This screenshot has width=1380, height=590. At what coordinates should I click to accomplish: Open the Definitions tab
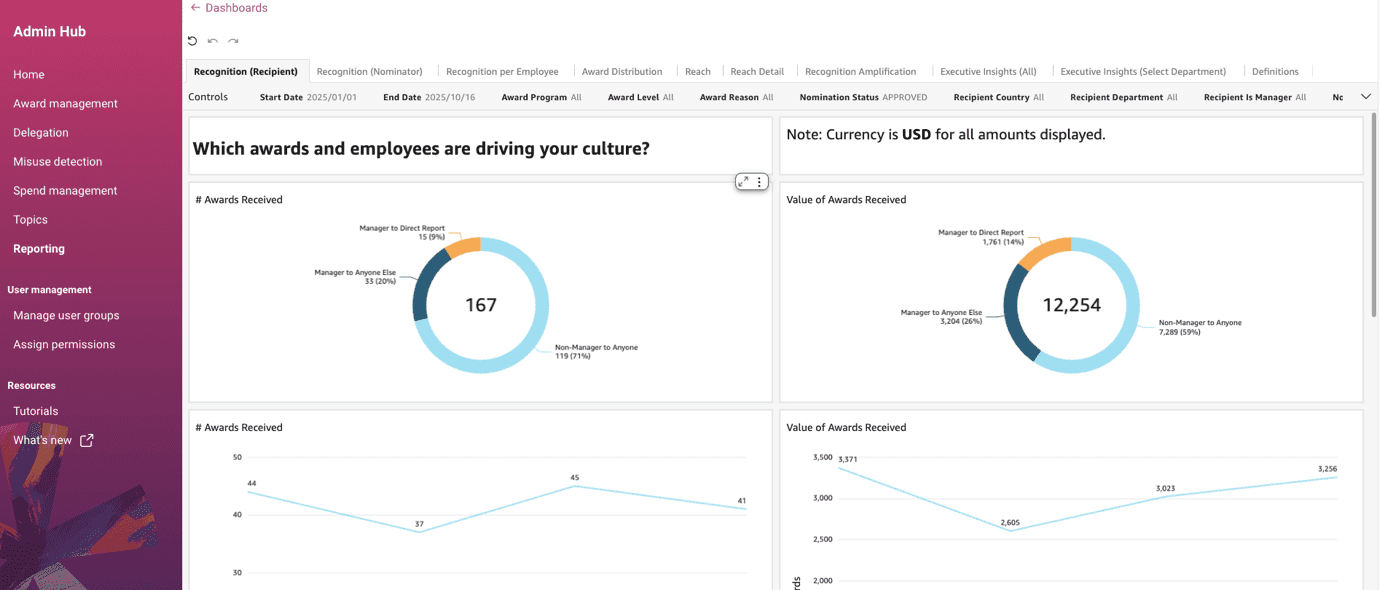click(x=1275, y=72)
